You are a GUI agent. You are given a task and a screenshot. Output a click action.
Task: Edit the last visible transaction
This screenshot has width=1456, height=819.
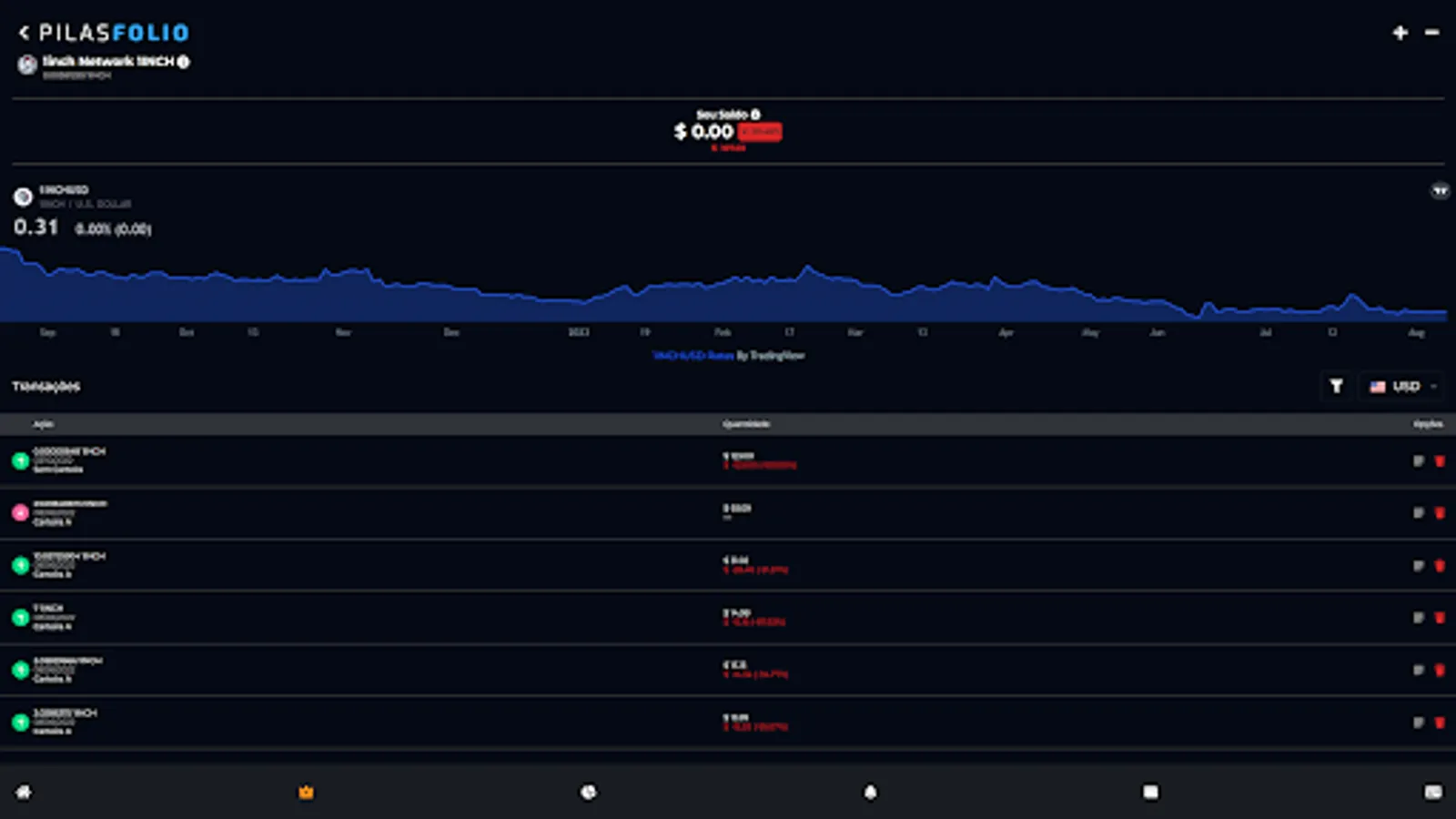coord(1419,723)
